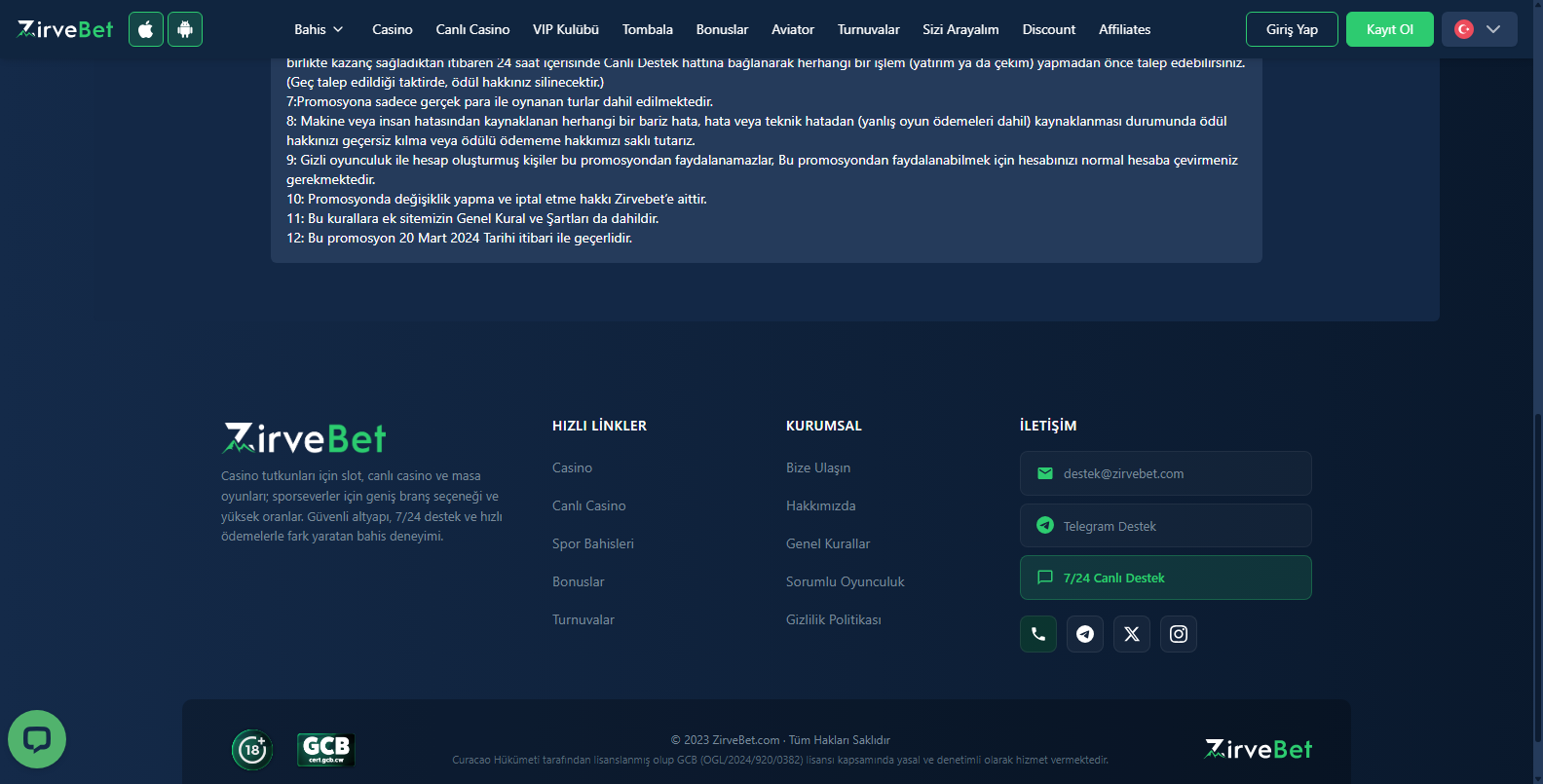Click the large ZirveBet footer logo above description
The height and width of the screenshot is (784, 1543).
304,438
